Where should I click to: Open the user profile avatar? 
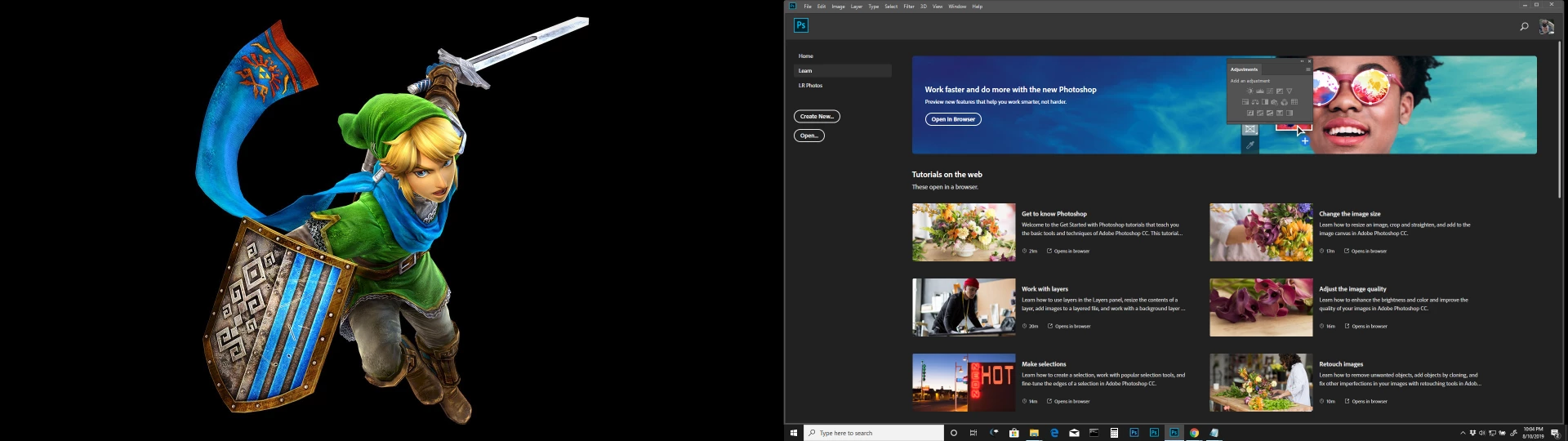tap(1547, 26)
